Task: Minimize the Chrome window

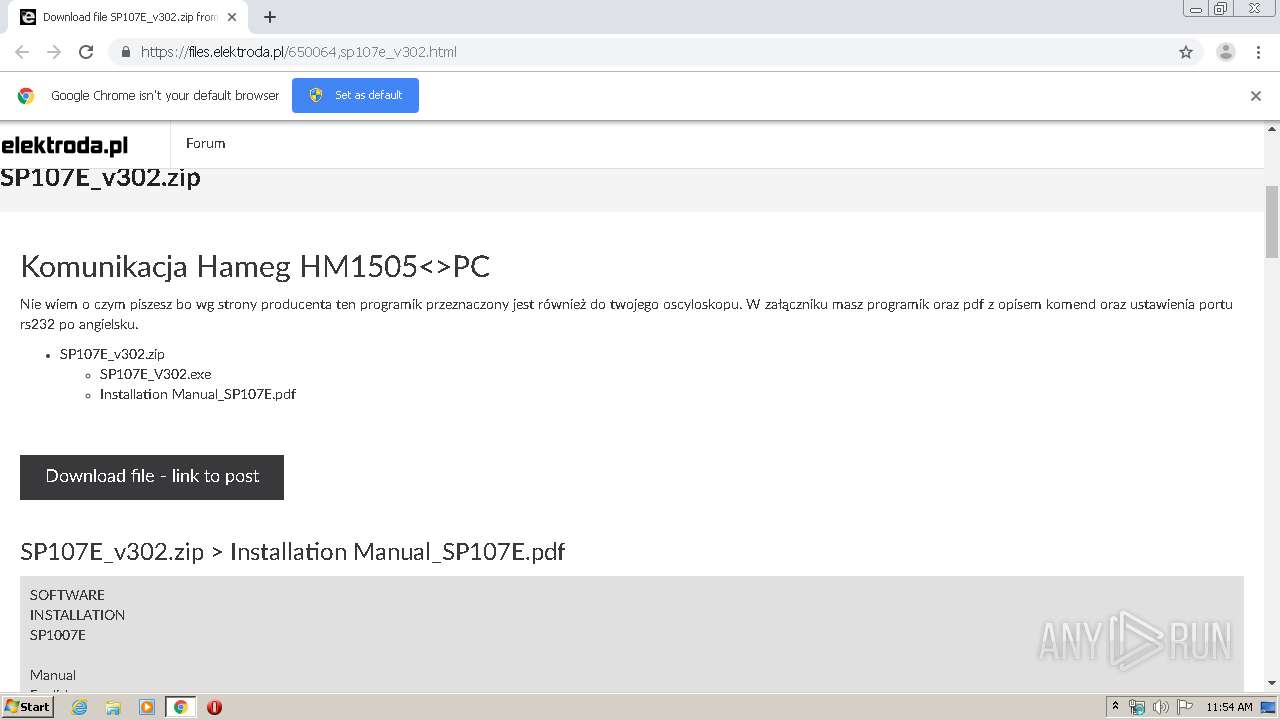Action: coord(1196,9)
